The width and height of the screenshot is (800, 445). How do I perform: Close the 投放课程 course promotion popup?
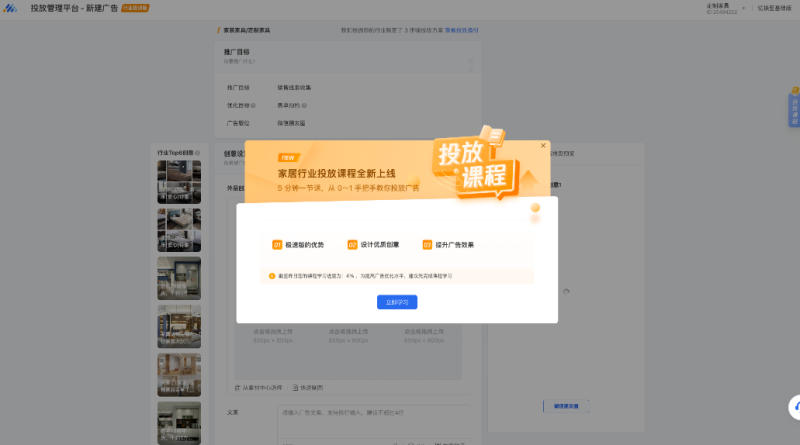(543, 145)
